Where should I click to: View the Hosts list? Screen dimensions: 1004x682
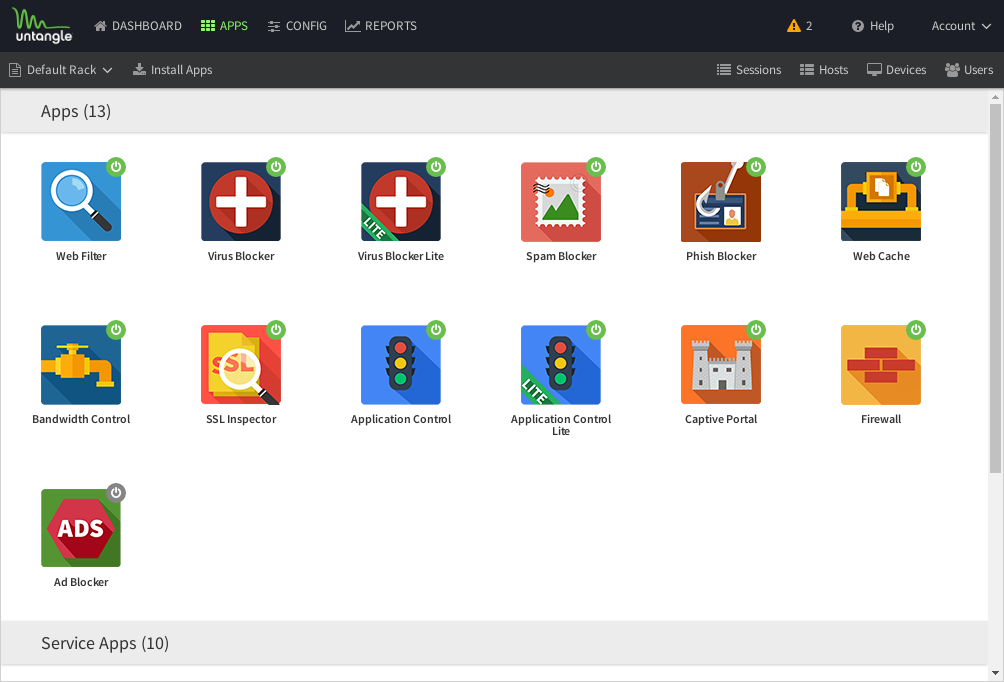[x=824, y=70]
